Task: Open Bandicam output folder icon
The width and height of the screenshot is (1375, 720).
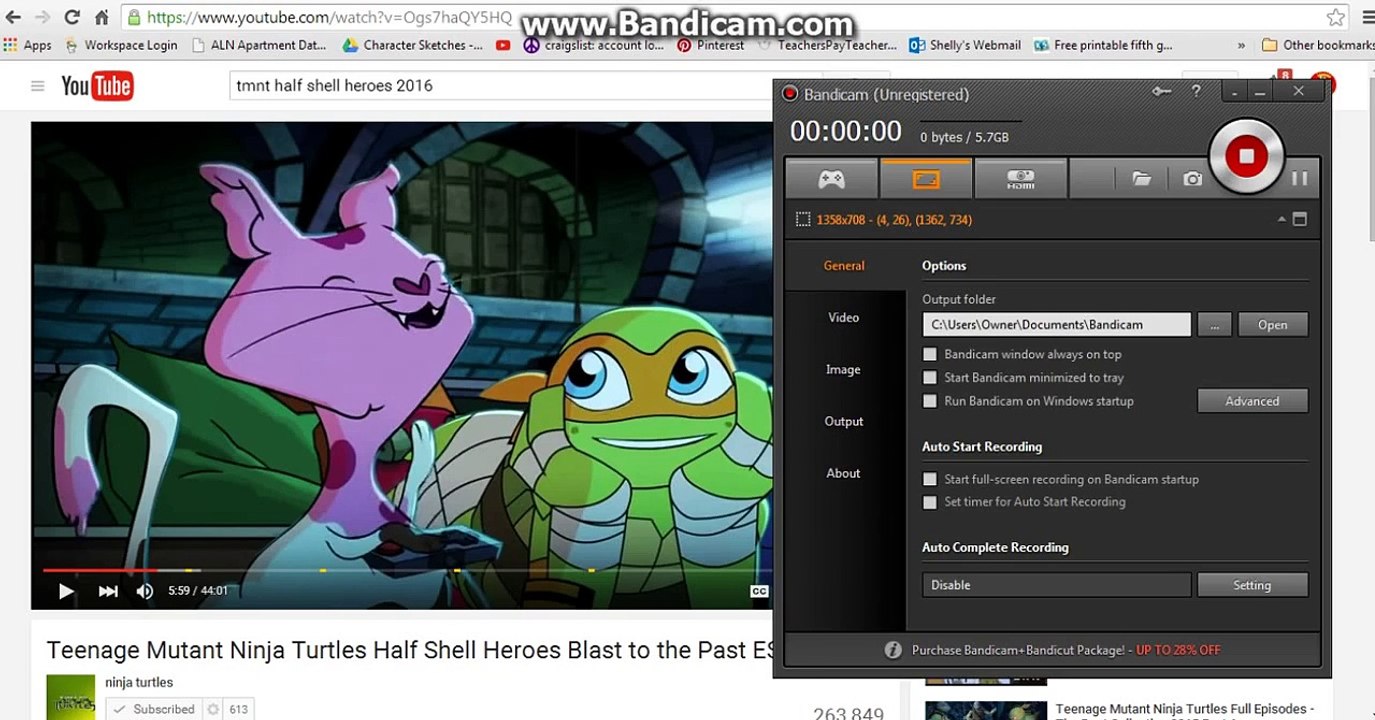Action: click(1141, 179)
